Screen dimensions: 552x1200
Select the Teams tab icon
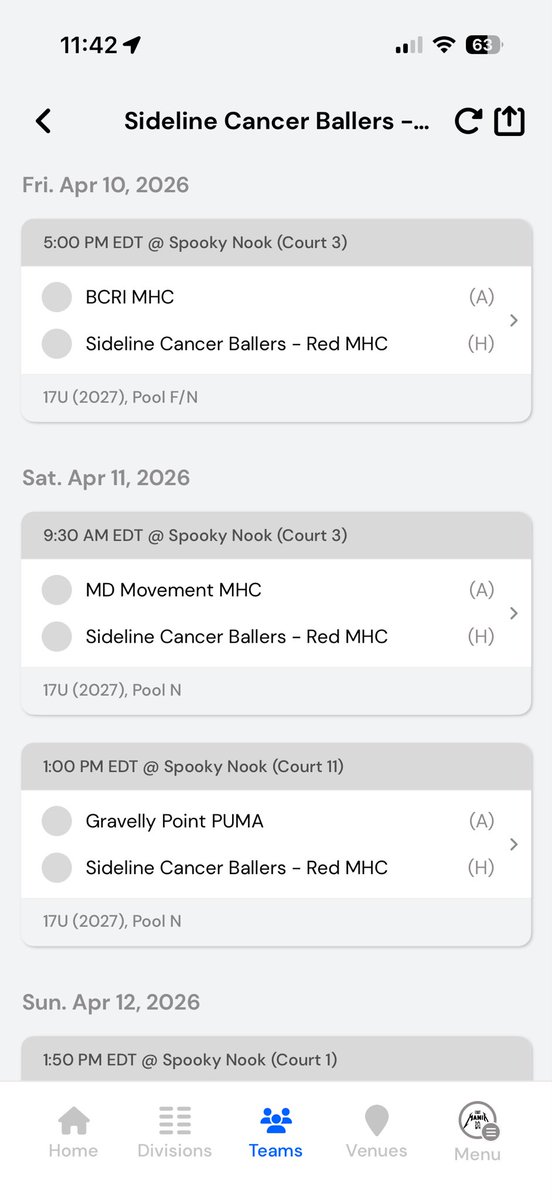(x=276, y=1120)
